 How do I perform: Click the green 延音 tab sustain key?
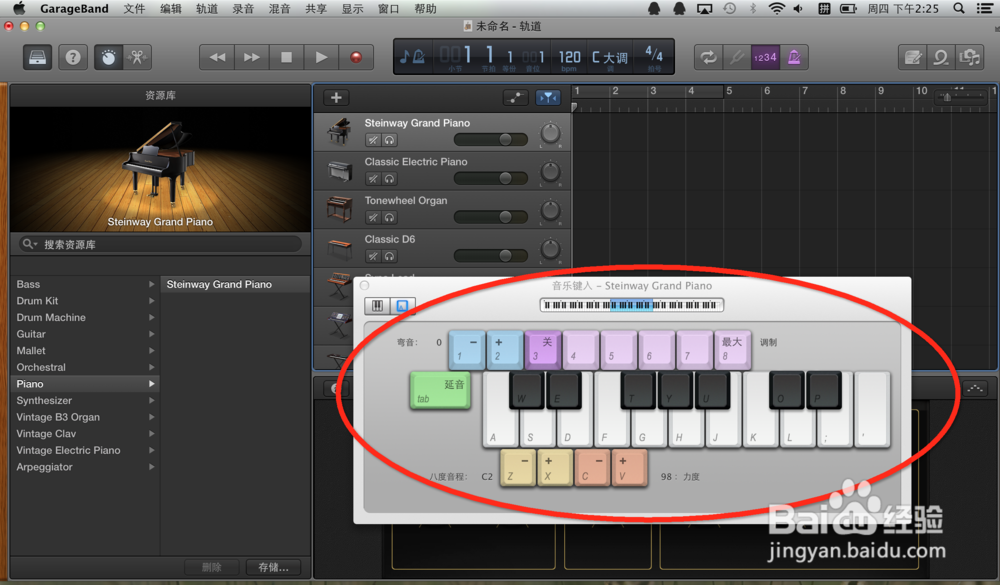tap(440, 390)
